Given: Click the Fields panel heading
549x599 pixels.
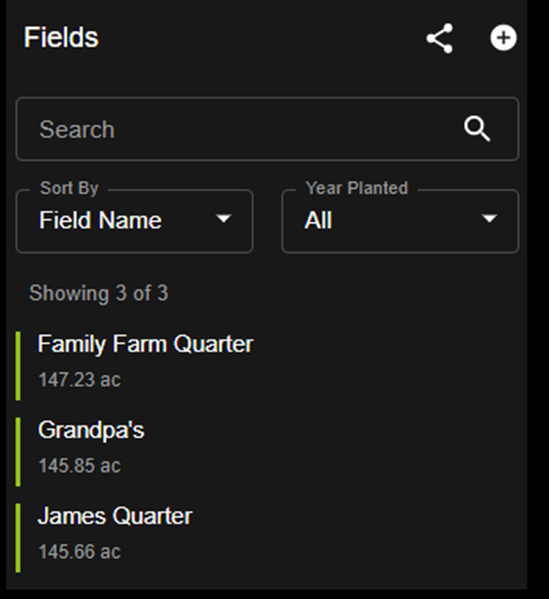Looking at the screenshot, I should 61,37.
